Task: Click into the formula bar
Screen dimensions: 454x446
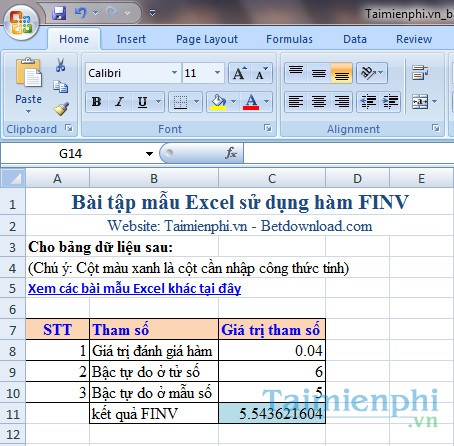Action: click(349, 153)
